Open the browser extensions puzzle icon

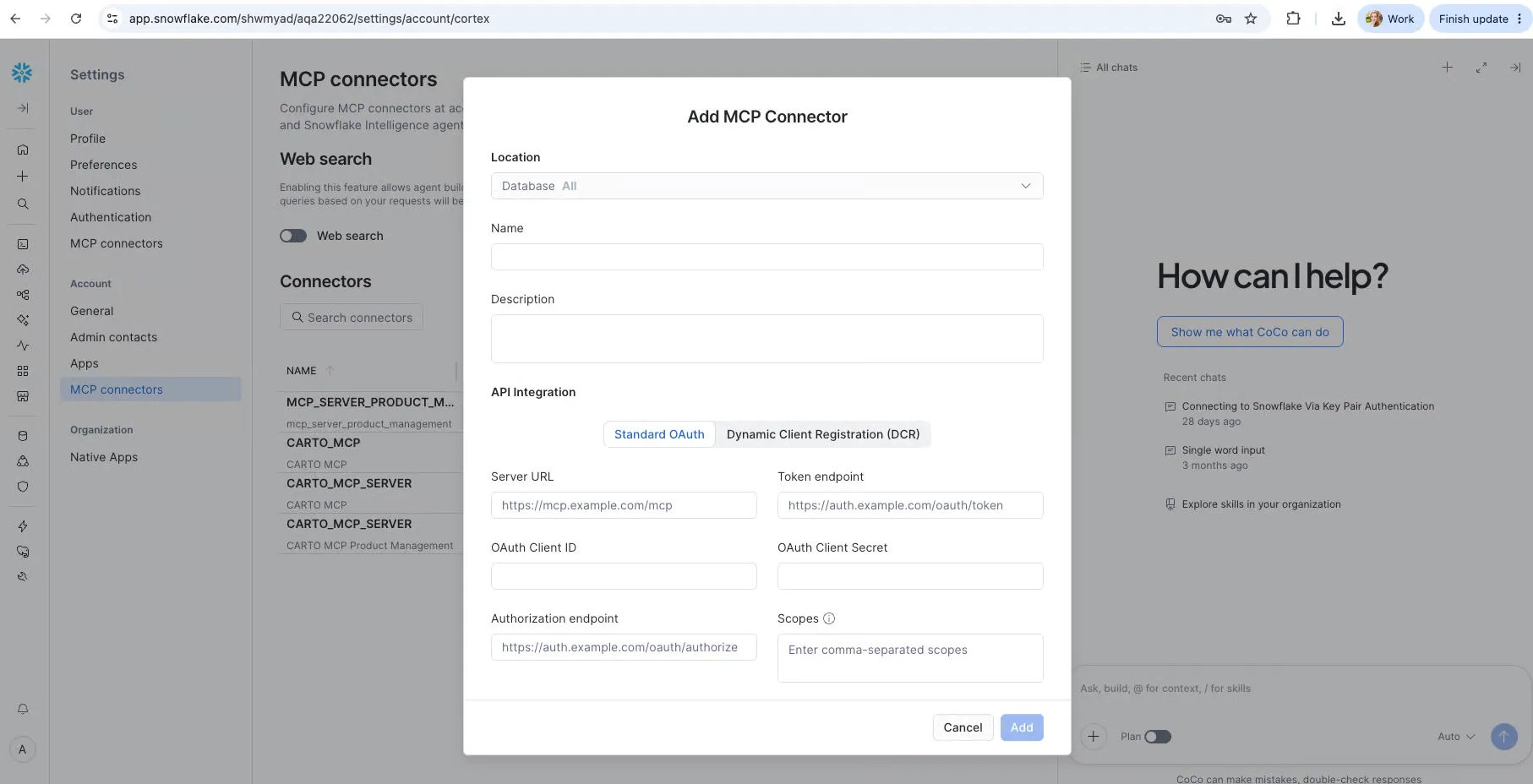(x=1293, y=19)
